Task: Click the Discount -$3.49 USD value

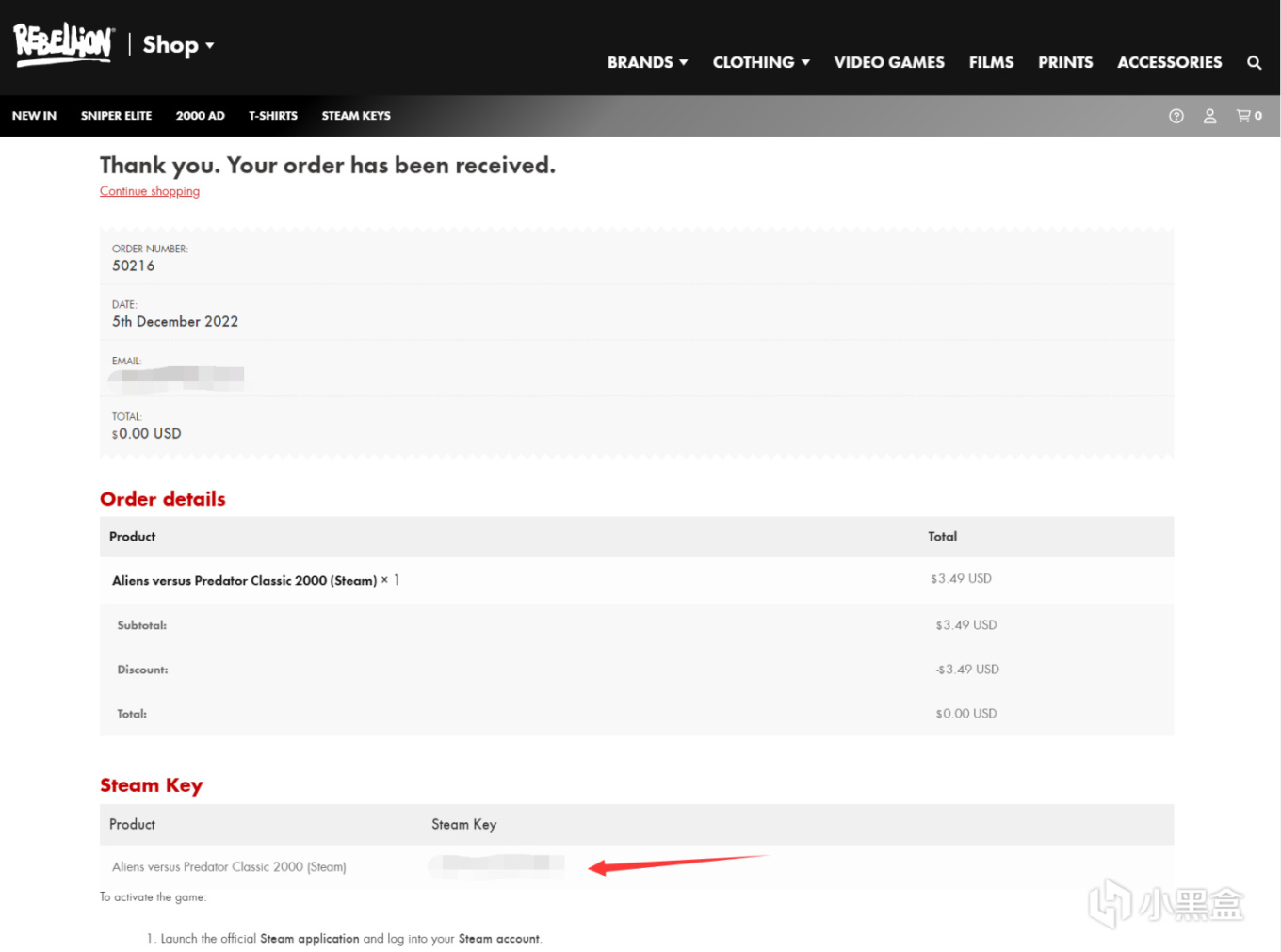Action: [967, 670]
